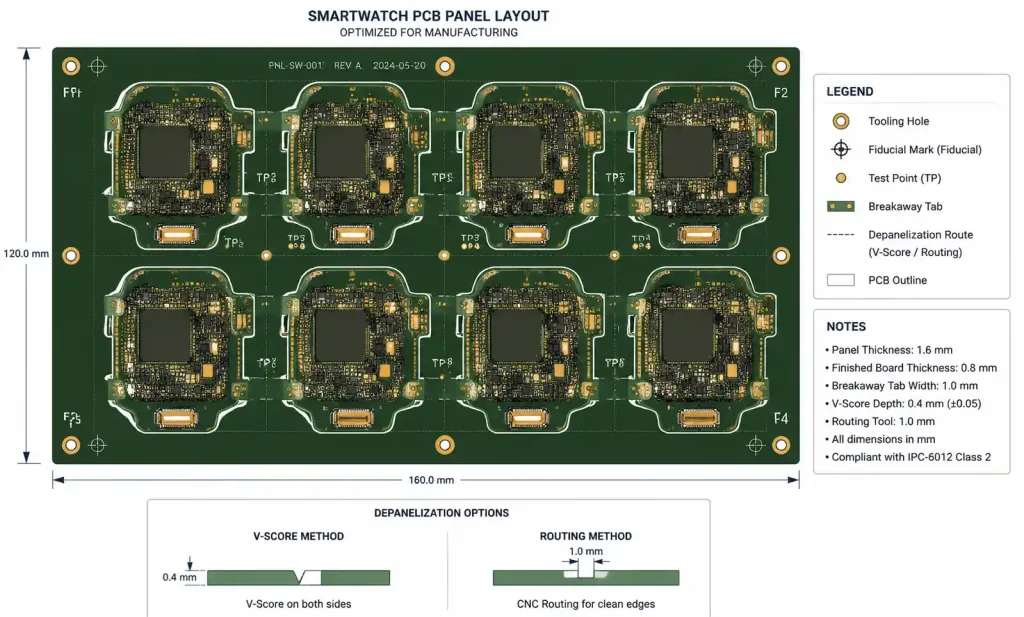This screenshot has width=1024, height=617.
Task: Click the 'Fiducial Mark (Fiducial)' legend label
Action: (925, 150)
